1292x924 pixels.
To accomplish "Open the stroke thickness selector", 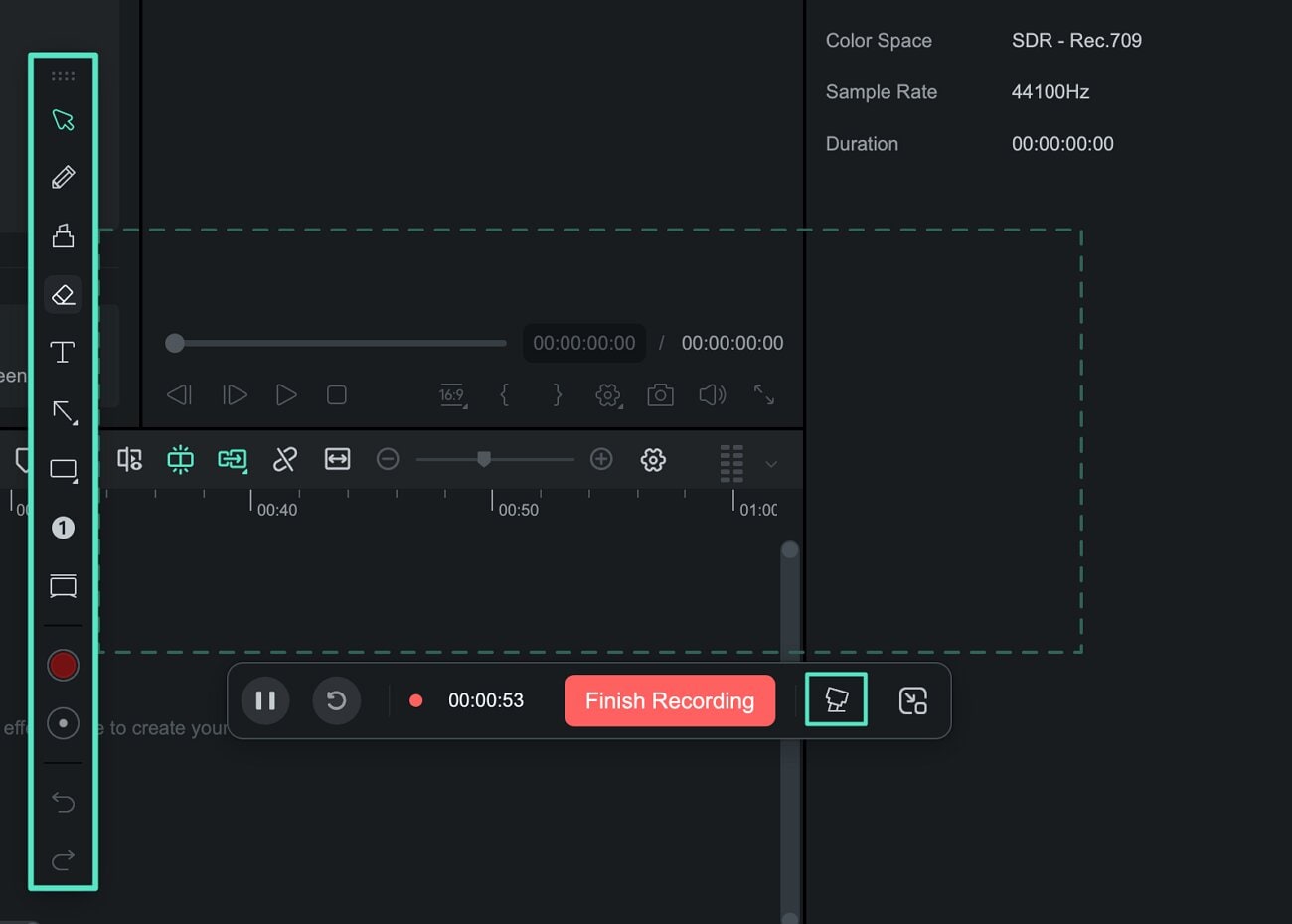I will pyautogui.click(x=63, y=723).
